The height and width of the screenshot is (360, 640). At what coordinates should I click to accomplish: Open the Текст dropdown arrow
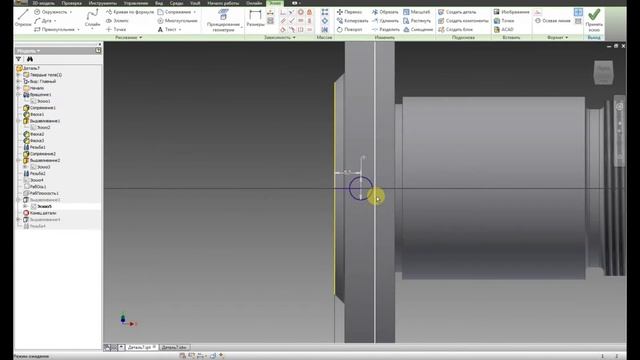tap(180, 29)
